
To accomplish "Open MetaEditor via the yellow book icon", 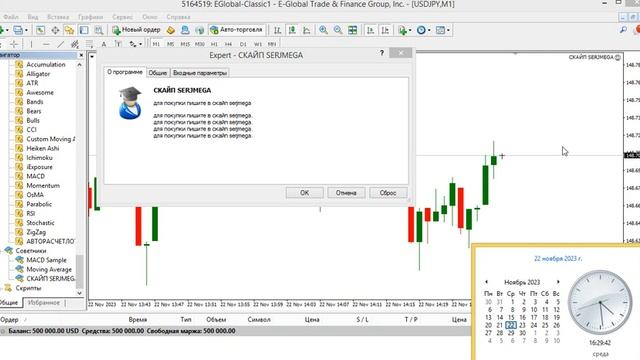I will coord(171,30).
